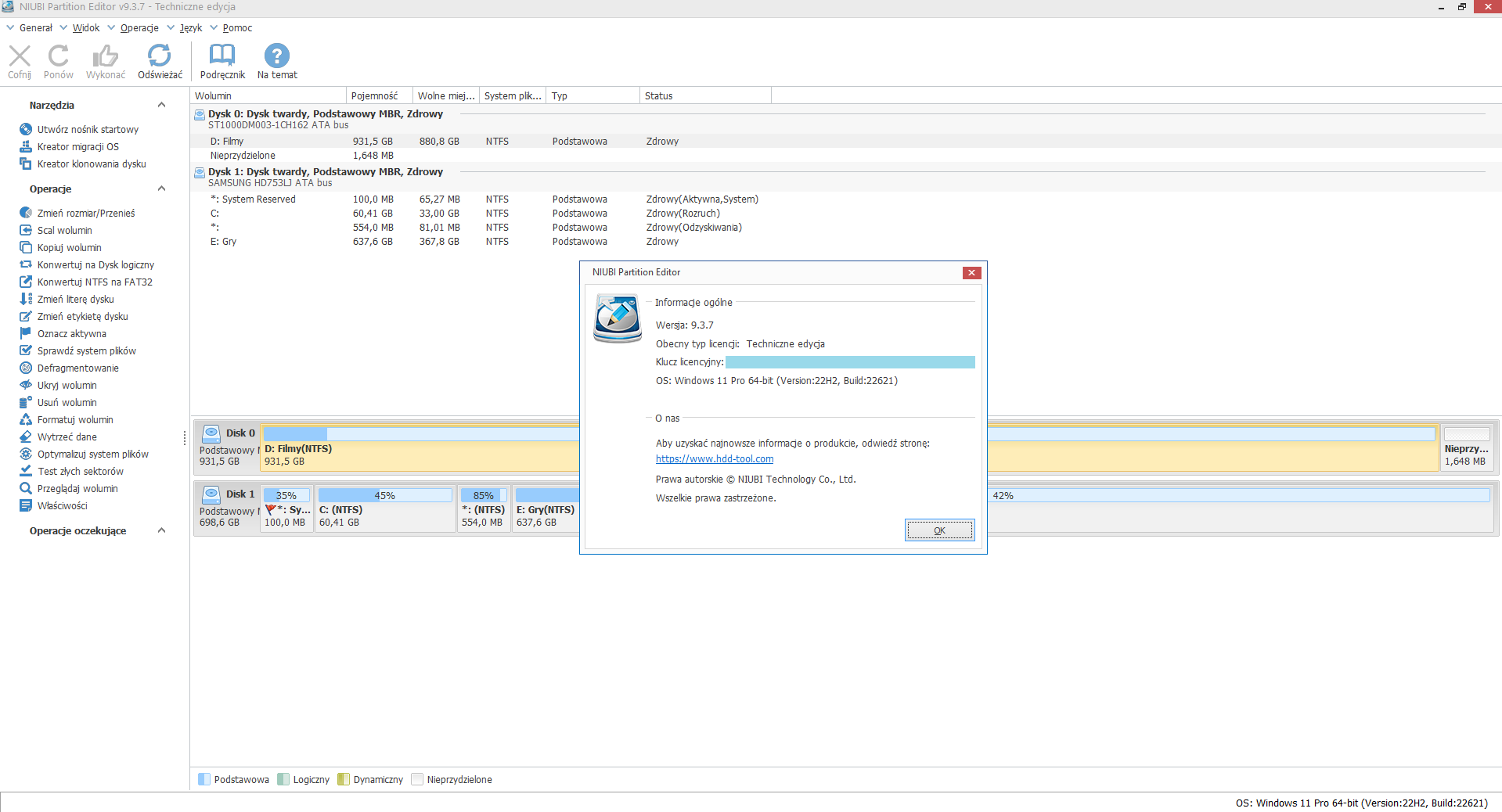Open Właściwości of volume
Viewport: 1502px width, 812px height.
pyautogui.click(x=63, y=506)
